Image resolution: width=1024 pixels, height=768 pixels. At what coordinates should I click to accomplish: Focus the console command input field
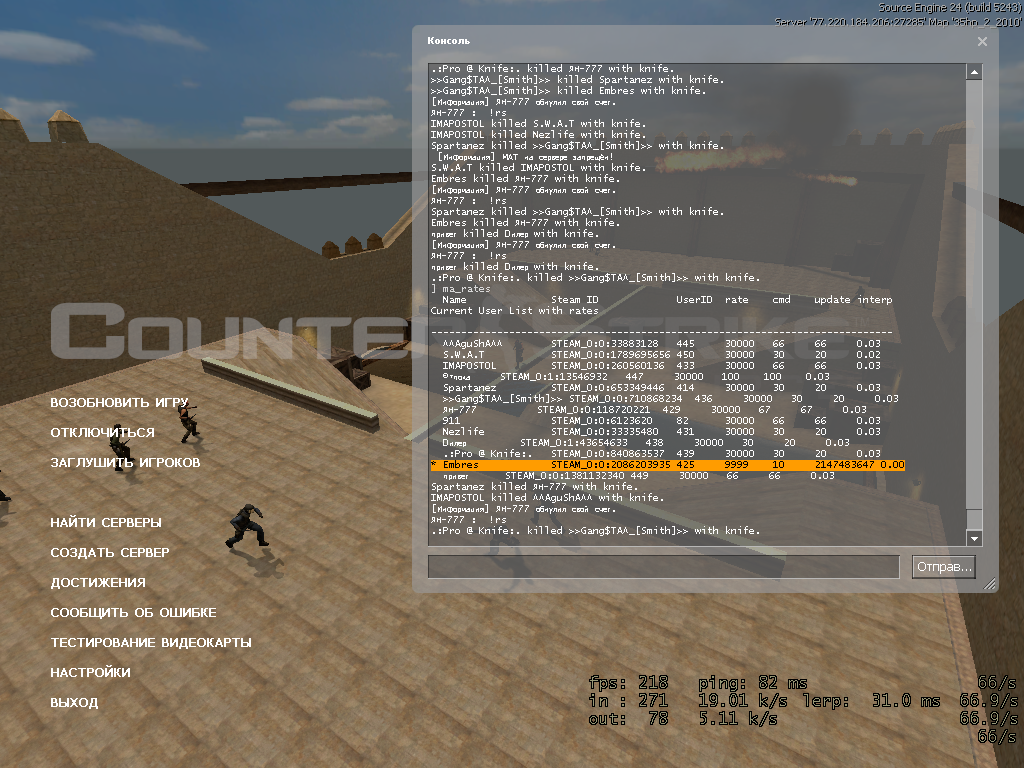(x=664, y=567)
